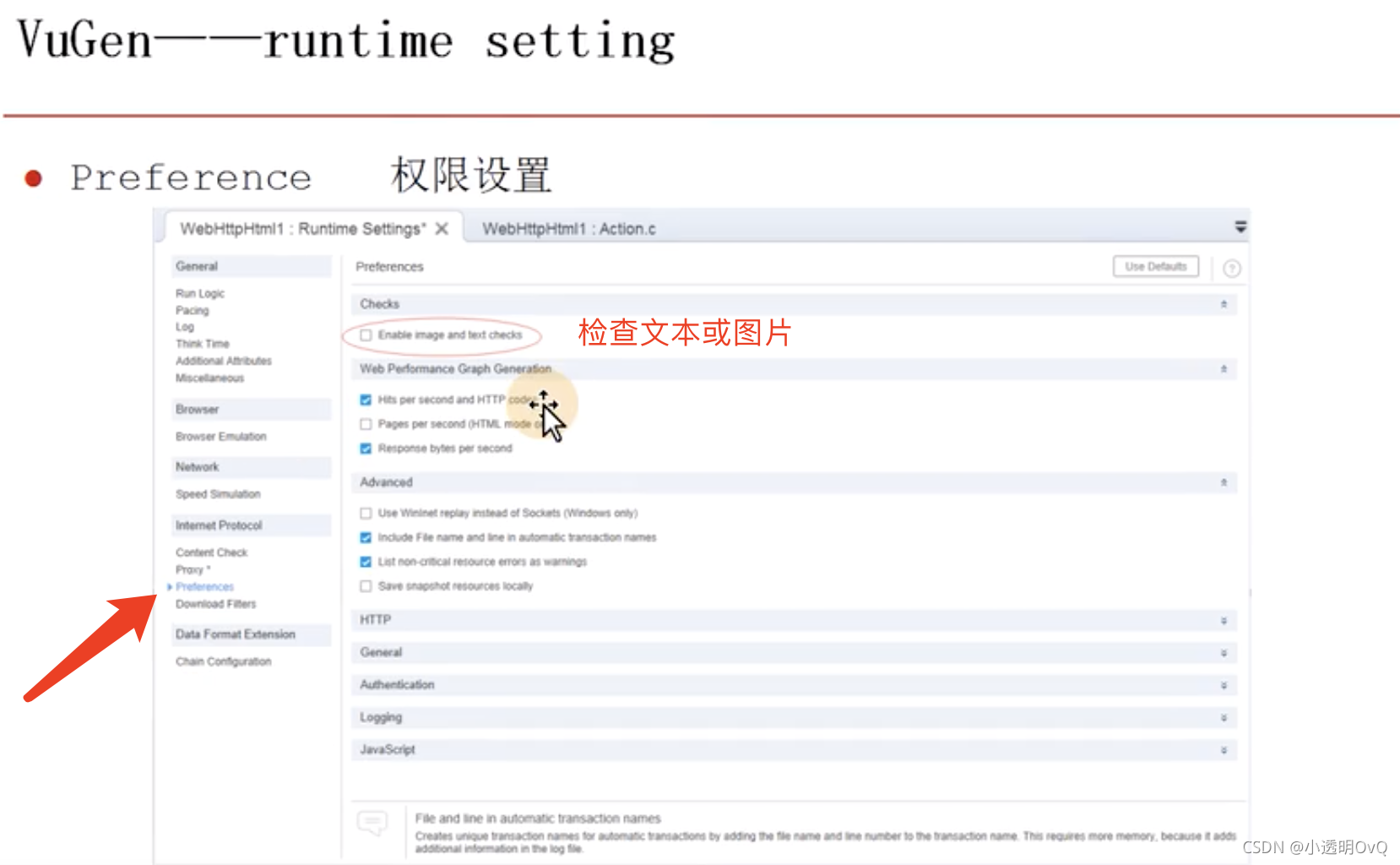Toggle Include File name and line checkbox
Screen dimensions: 1400x865
click(x=366, y=537)
